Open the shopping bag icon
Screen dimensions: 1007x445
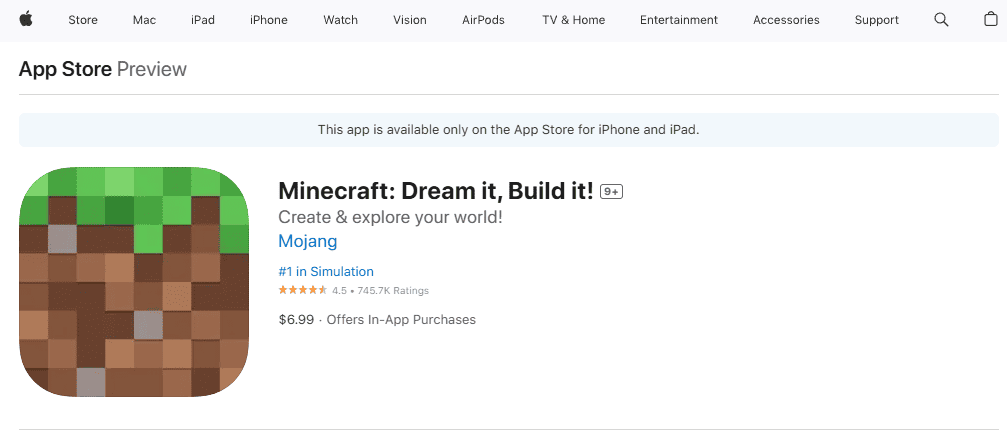tap(990, 19)
